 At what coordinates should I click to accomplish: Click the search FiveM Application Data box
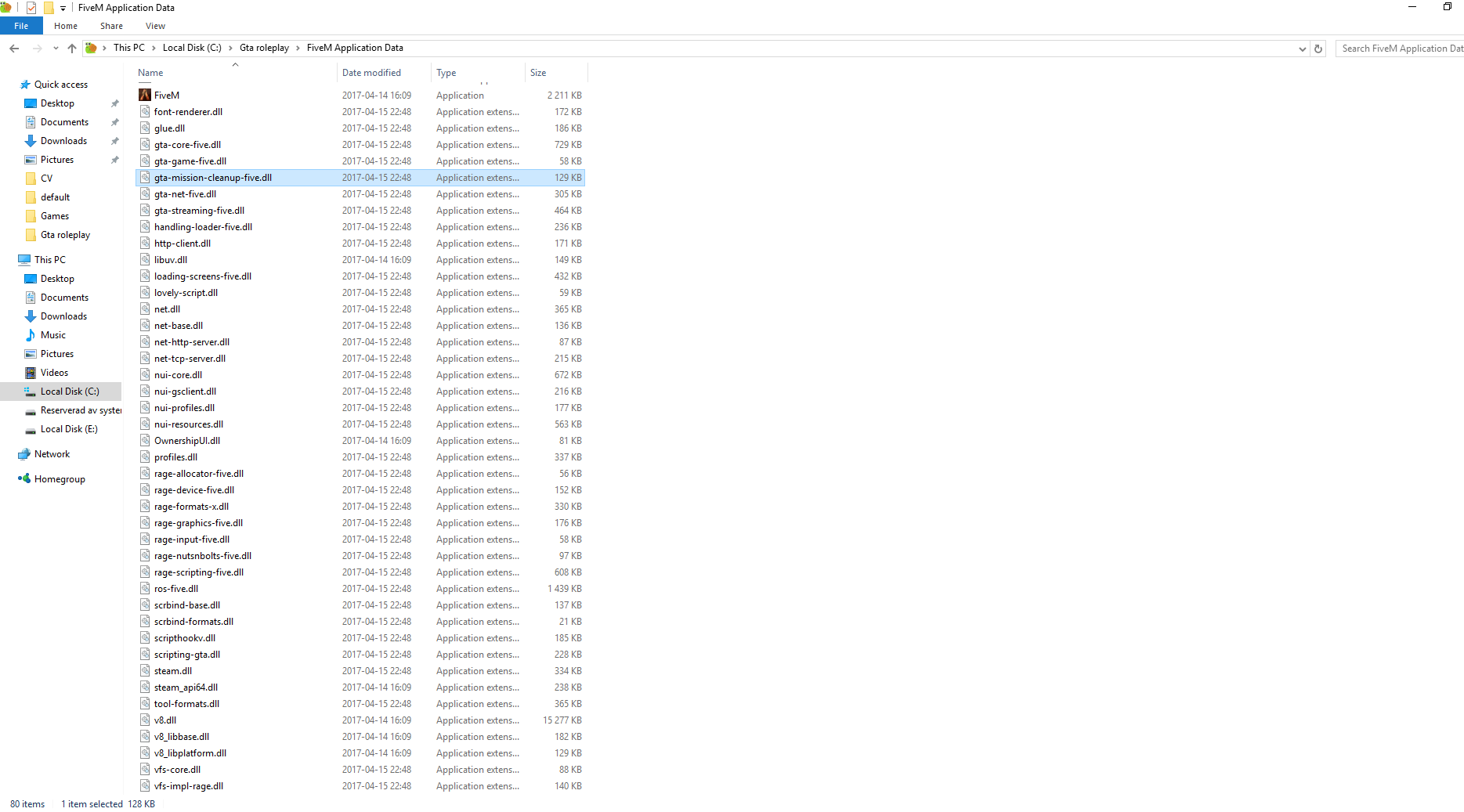(1401, 49)
